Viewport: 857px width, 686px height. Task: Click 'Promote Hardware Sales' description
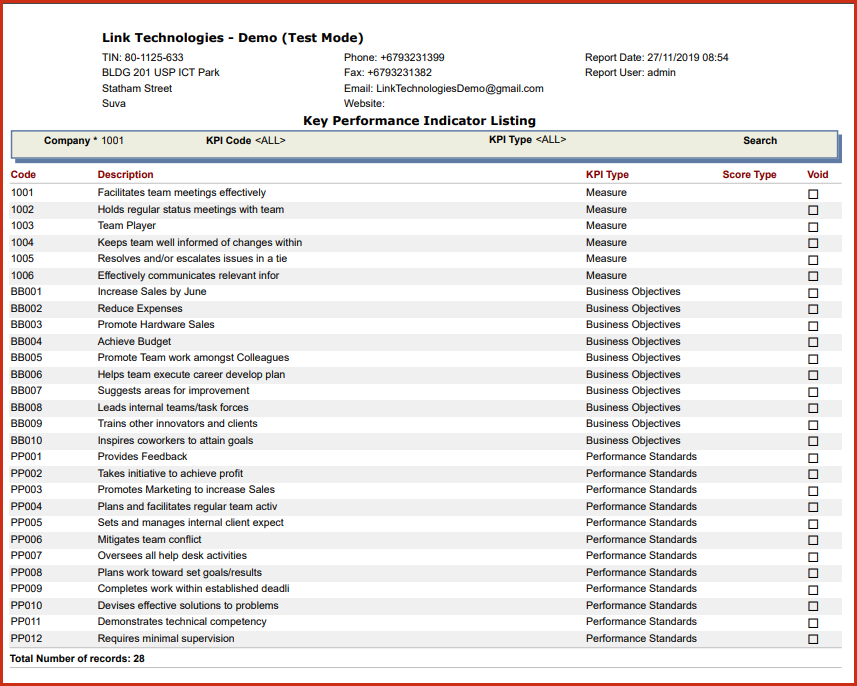point(156,324)
